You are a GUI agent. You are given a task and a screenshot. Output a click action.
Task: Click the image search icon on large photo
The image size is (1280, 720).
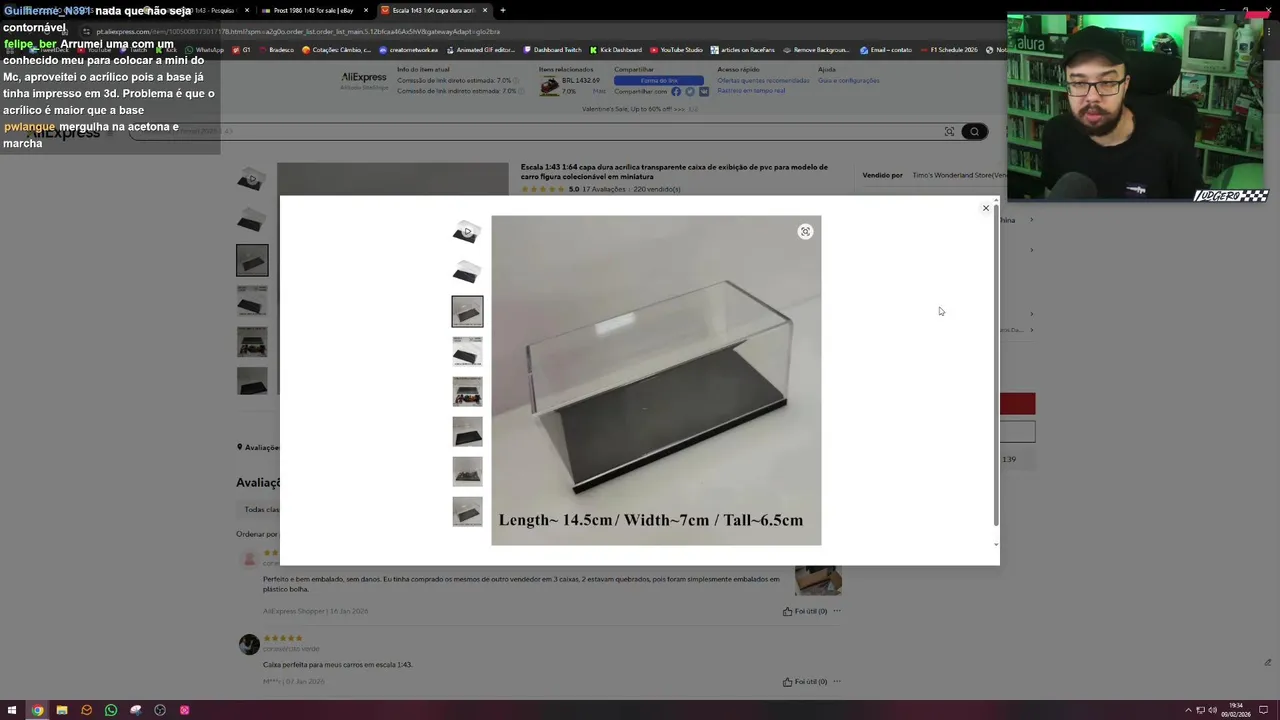click(805, 232)
